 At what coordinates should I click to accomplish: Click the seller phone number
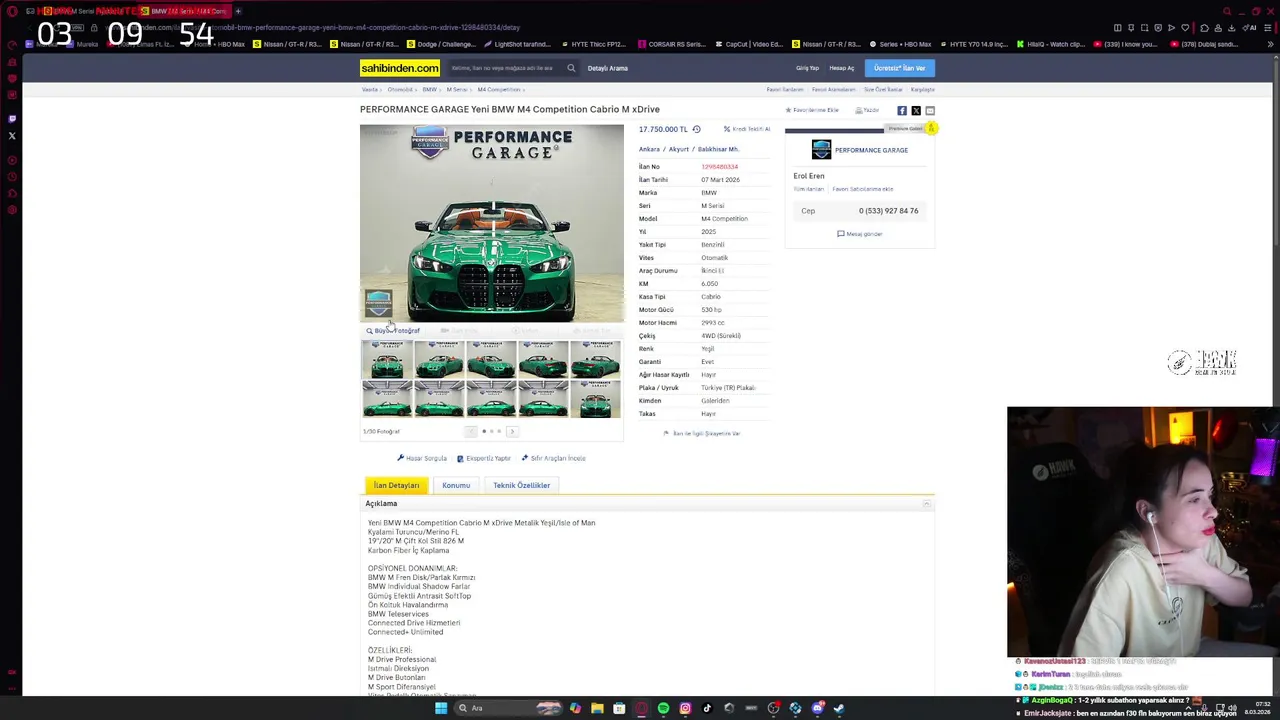click(x=888, y=211)
